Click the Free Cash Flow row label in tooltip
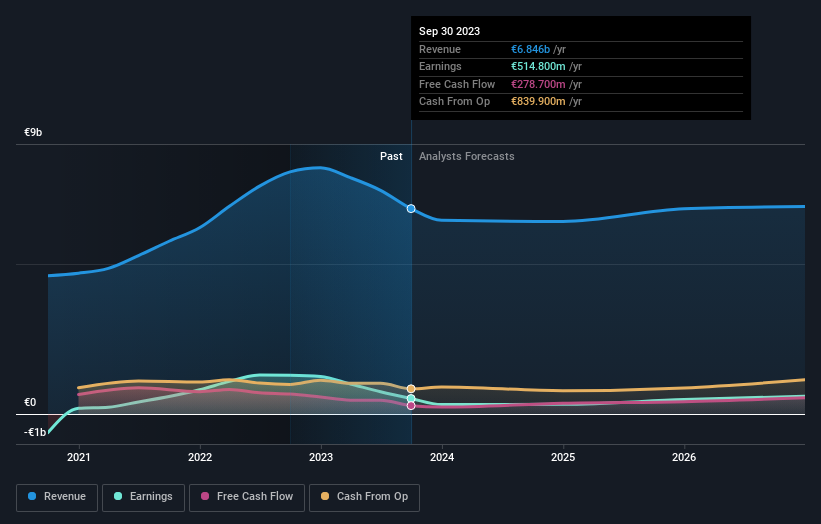The width and height of the screenshot is (821, 524). (457, 84)
